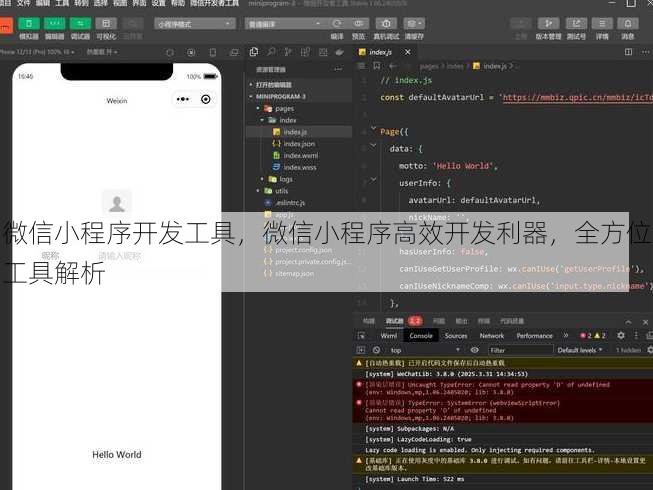This screenshot has width=653, height=490.
Task: Toggle the 编辑器 editor panel button
Action: pyautogui.click(x=54, y=24)
